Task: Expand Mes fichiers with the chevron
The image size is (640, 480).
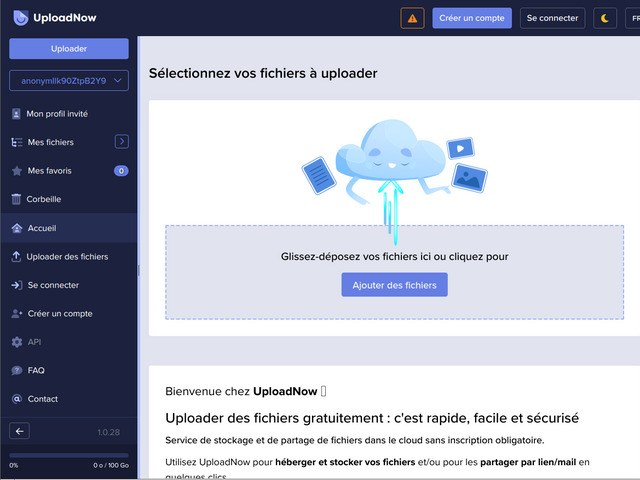Action: (122, 142)
